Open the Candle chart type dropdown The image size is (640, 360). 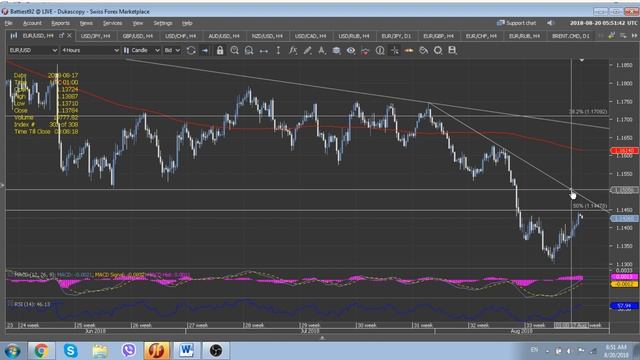point(142,50)
